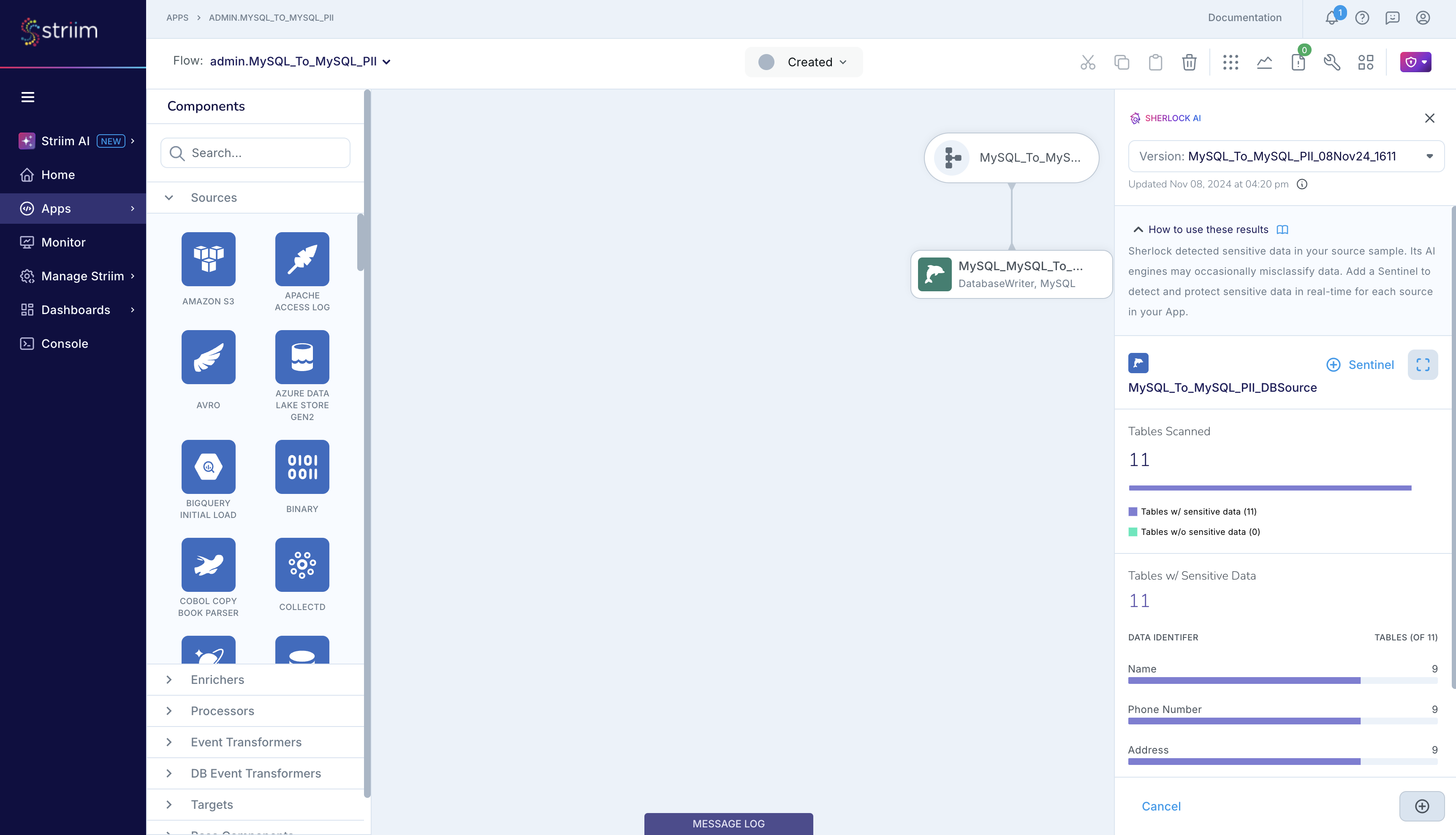The image size is (1456, 835).
Task: Click the MySQL DatabaseWriter node on the canvas
Action: point(1011,274)
